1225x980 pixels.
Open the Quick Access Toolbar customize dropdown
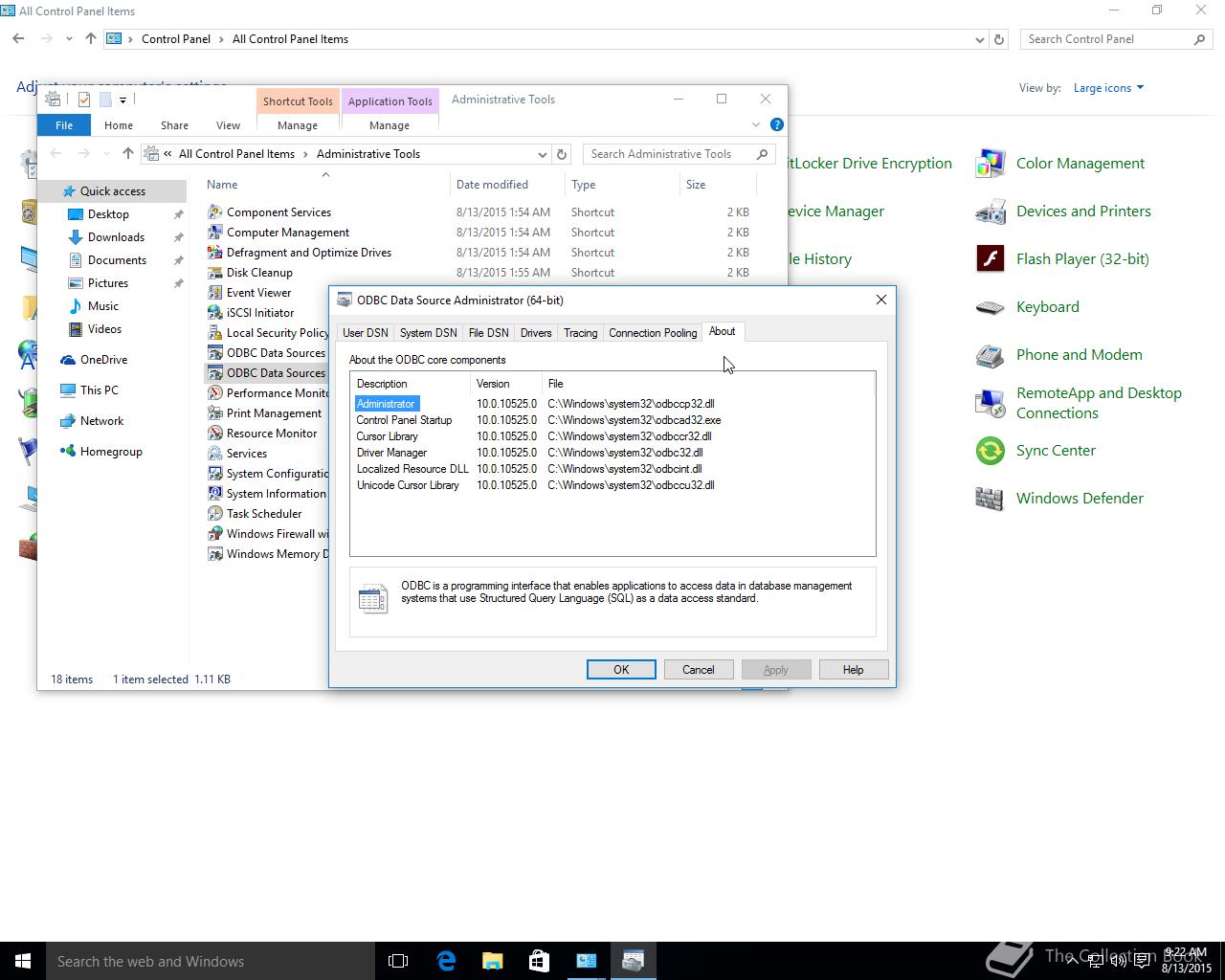(122, 100)
